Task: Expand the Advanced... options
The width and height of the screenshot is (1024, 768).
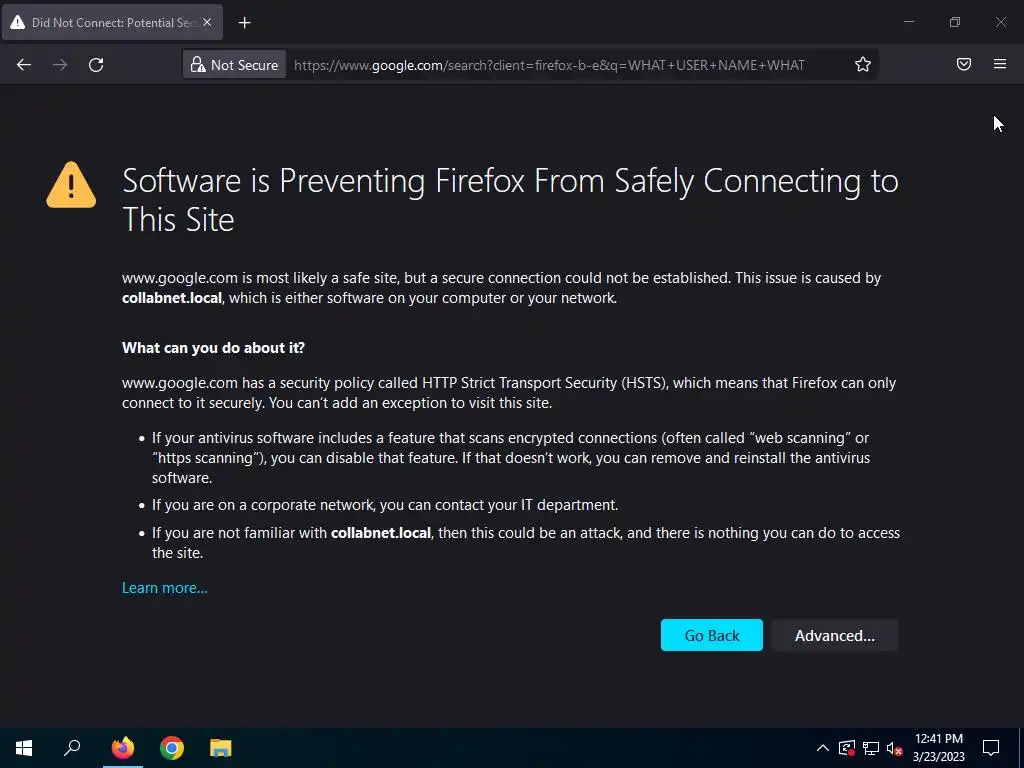Action: point(834,635)
